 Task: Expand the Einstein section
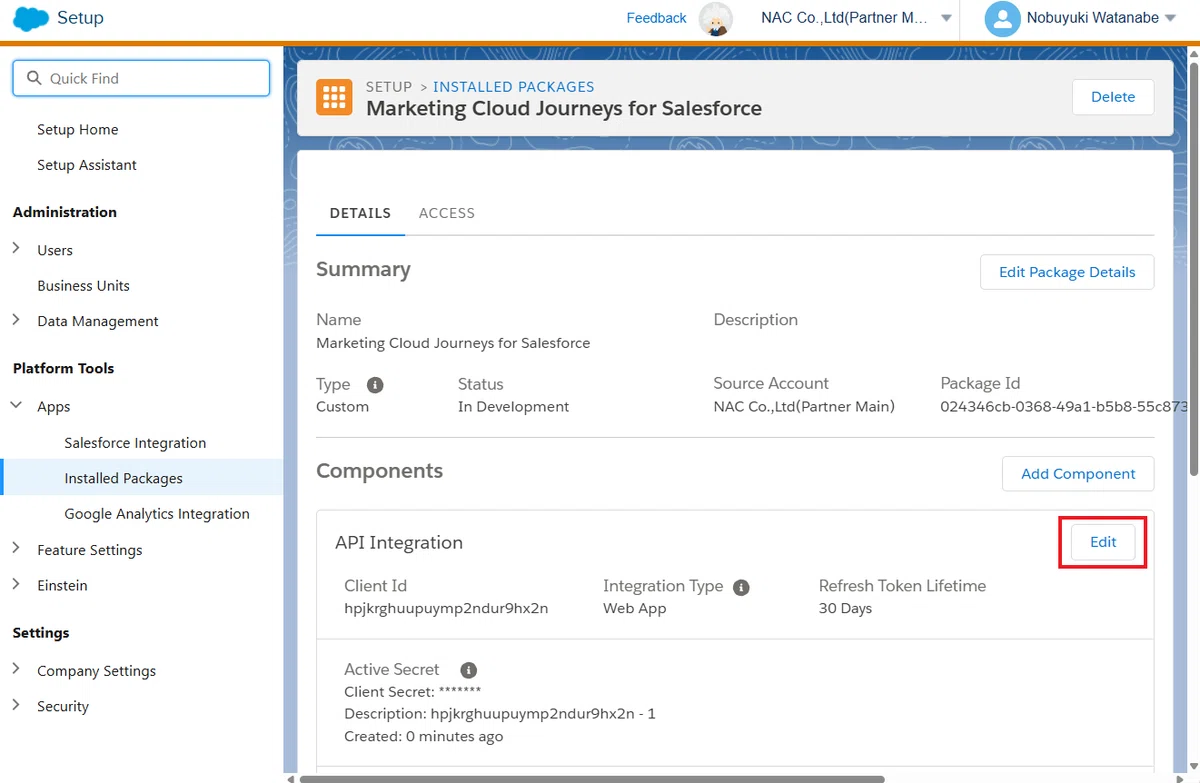point(16,584)
